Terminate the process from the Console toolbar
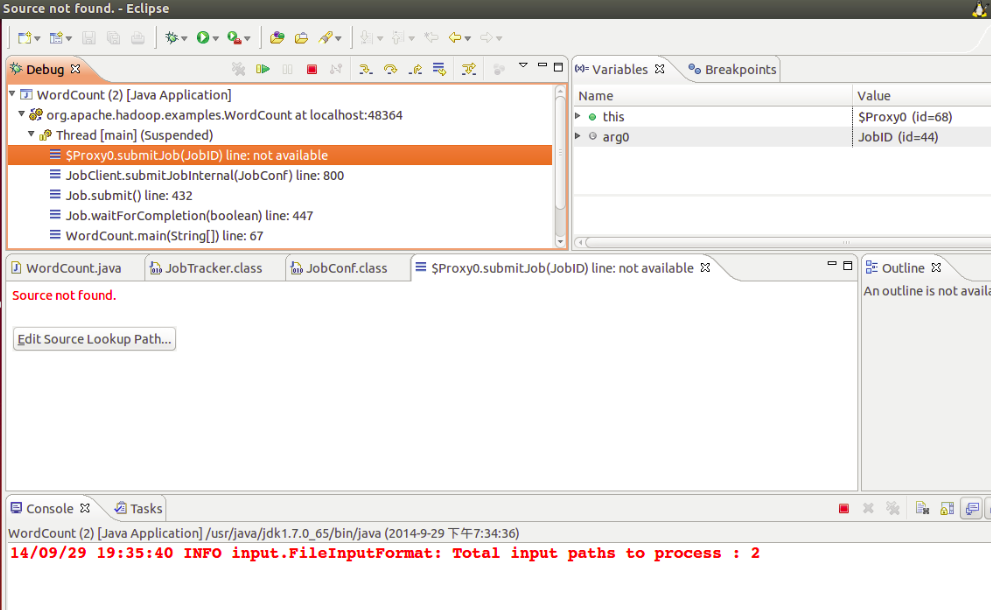991x610 pixels. tap(844, 508)
